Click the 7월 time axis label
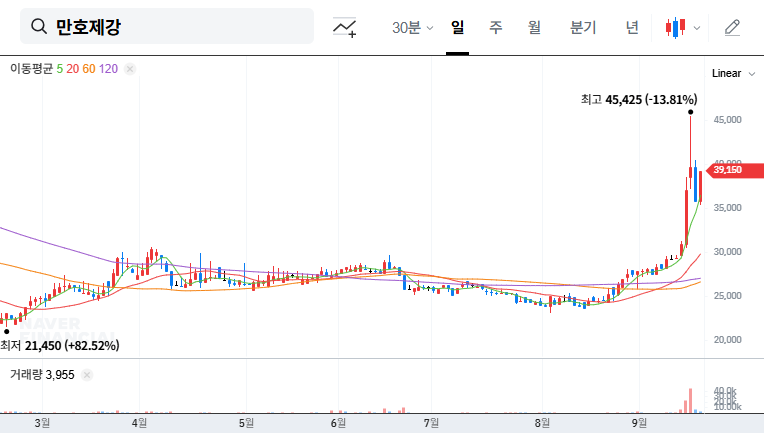The width and height of the screenshot is (764, 433). pos(431,423)
